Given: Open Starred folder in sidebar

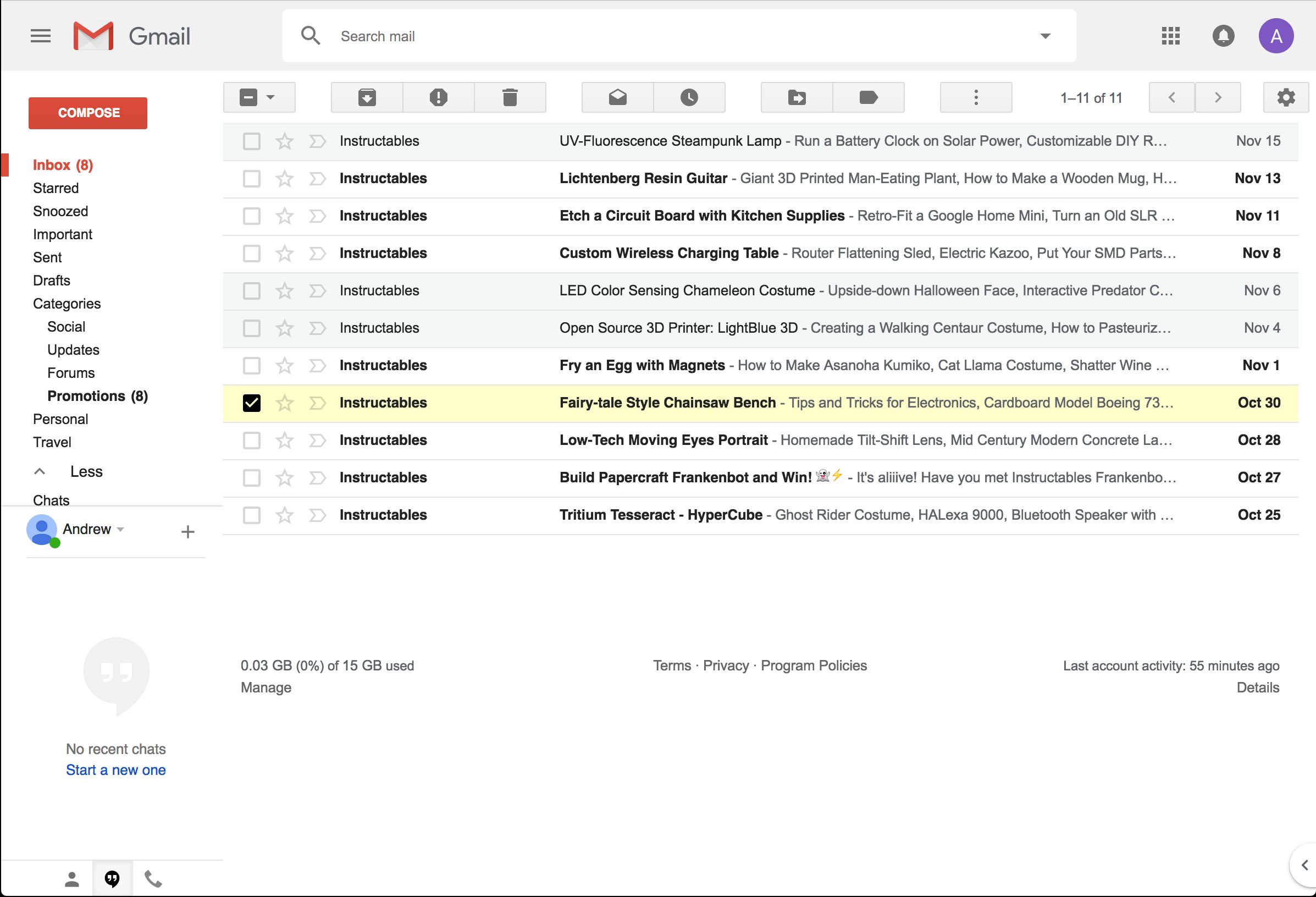Looking at the screenshot, I should [x=57, y=188].
